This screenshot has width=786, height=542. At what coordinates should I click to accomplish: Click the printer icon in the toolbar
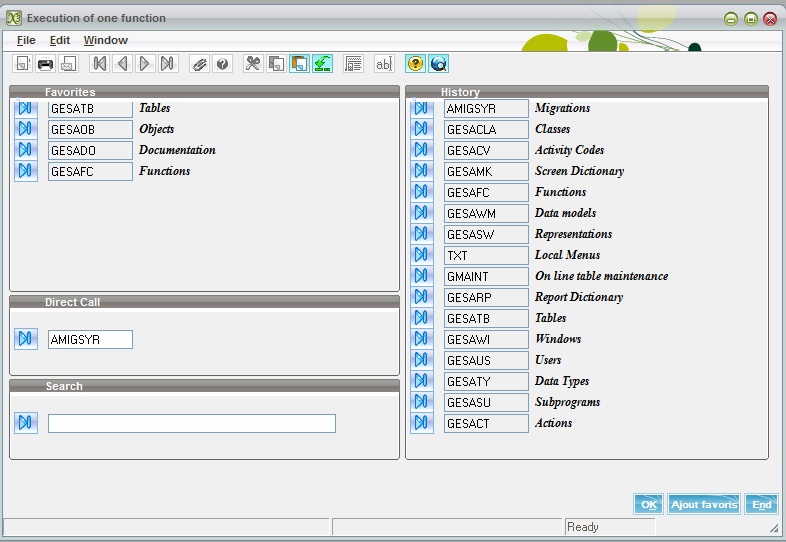tap(45, 64)
